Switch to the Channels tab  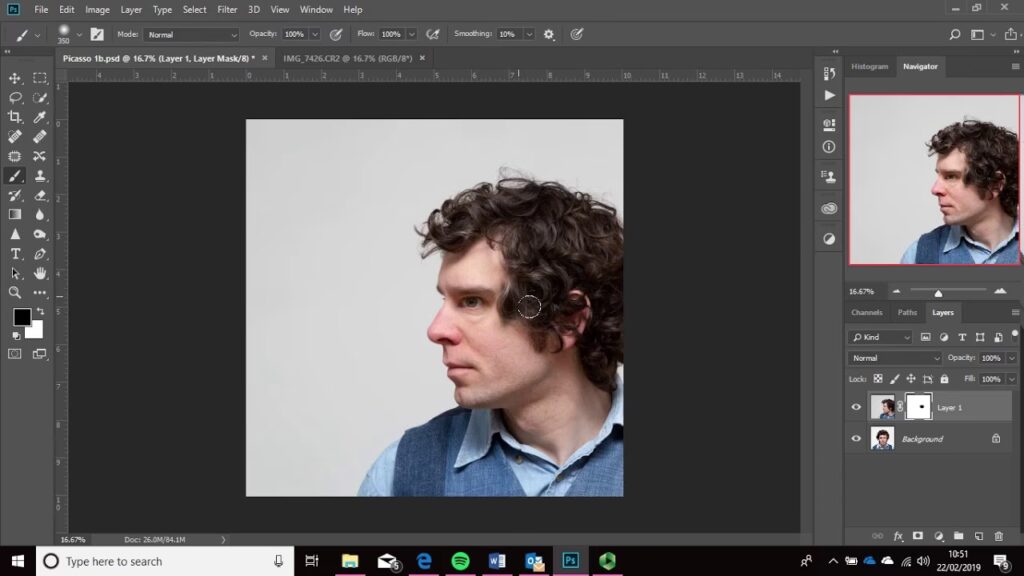point(866,312)
